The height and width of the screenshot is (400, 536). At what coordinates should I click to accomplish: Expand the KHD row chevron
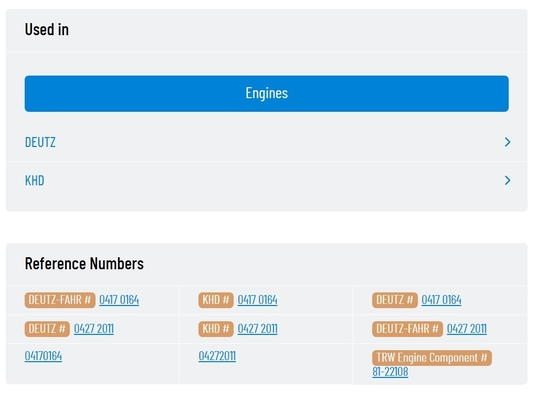tap(507, 180)
